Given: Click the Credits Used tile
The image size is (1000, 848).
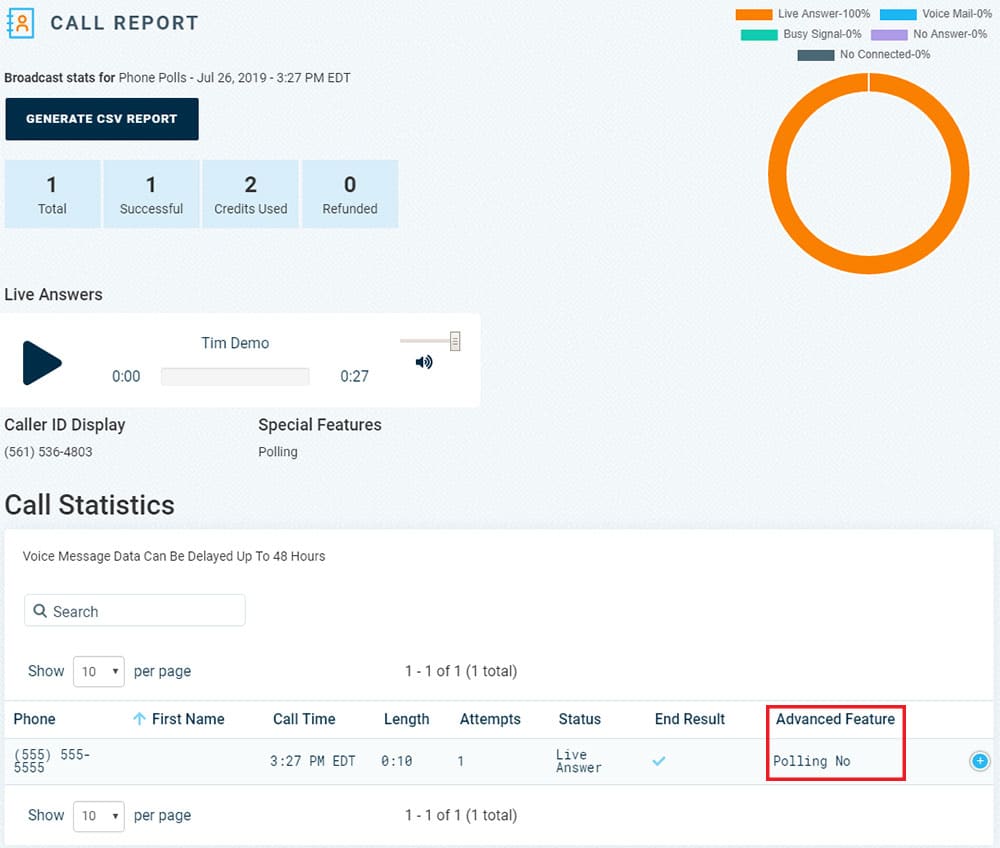Looking at the screenshot, I should click(x=251, y=194).
